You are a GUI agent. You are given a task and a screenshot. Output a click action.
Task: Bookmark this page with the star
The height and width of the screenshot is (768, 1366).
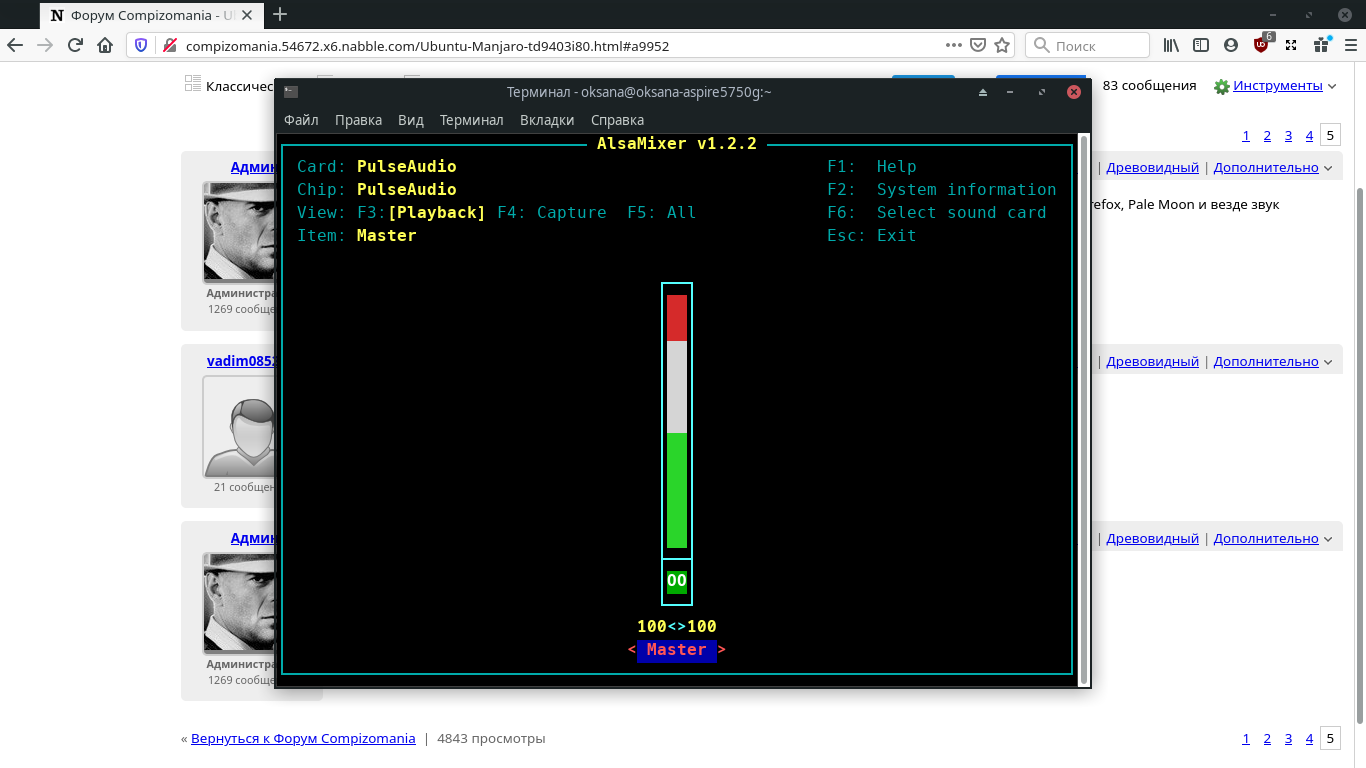pos(1002,45)
